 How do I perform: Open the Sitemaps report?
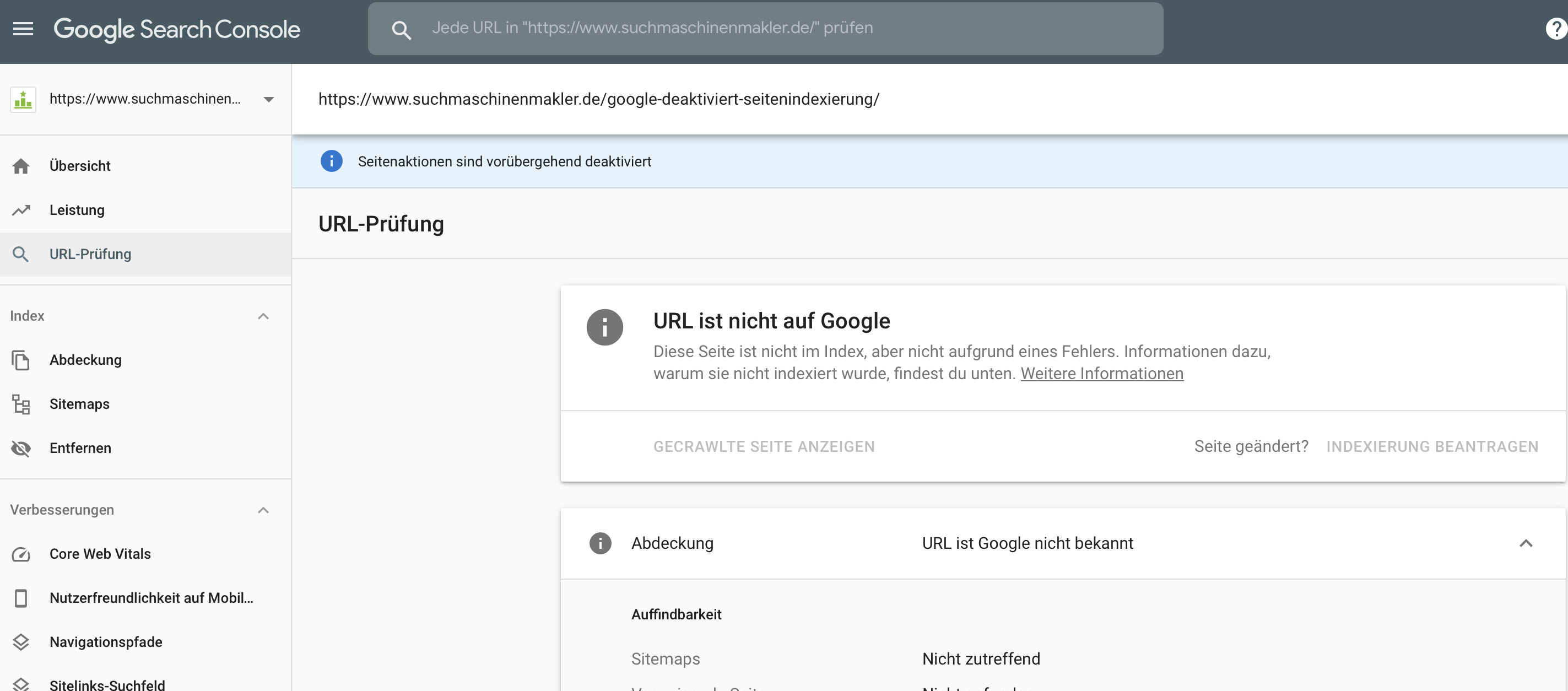pyautogui.click(x=145, y=404)
